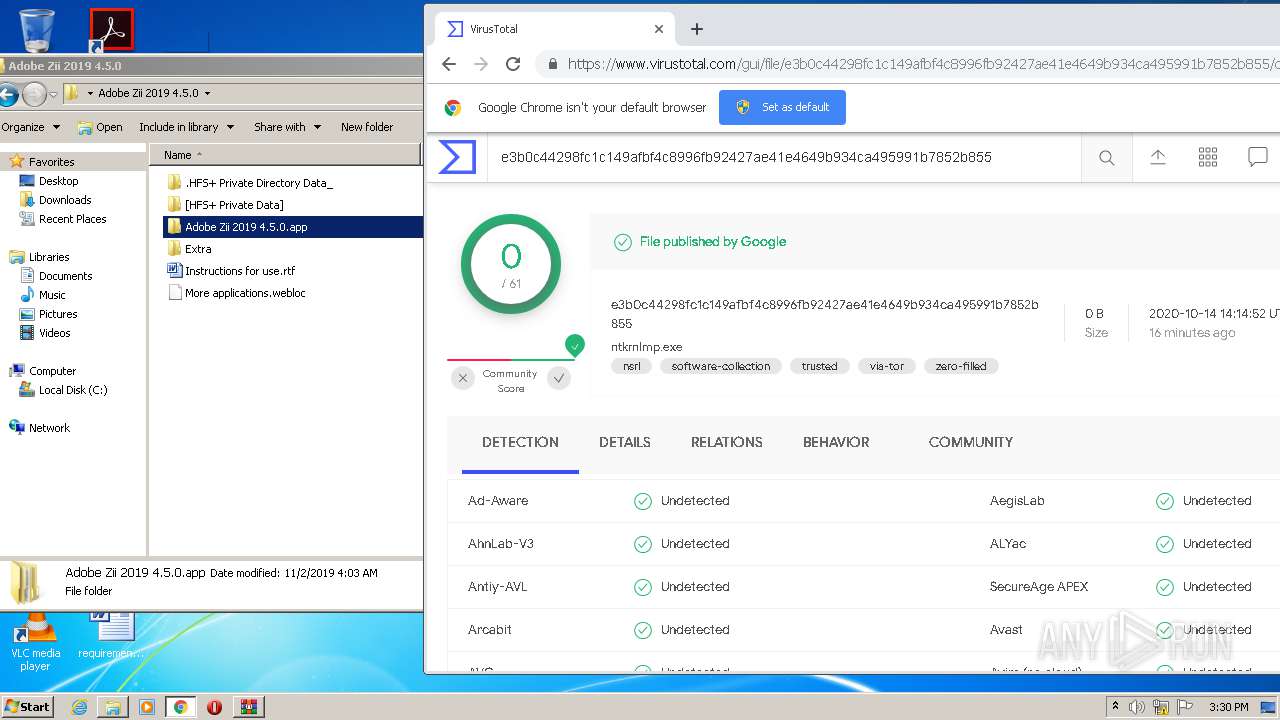Click the WinRAR taskbar icon
Image resolution: width=1280 pixels, height=720 pixels.
point(248,707)
